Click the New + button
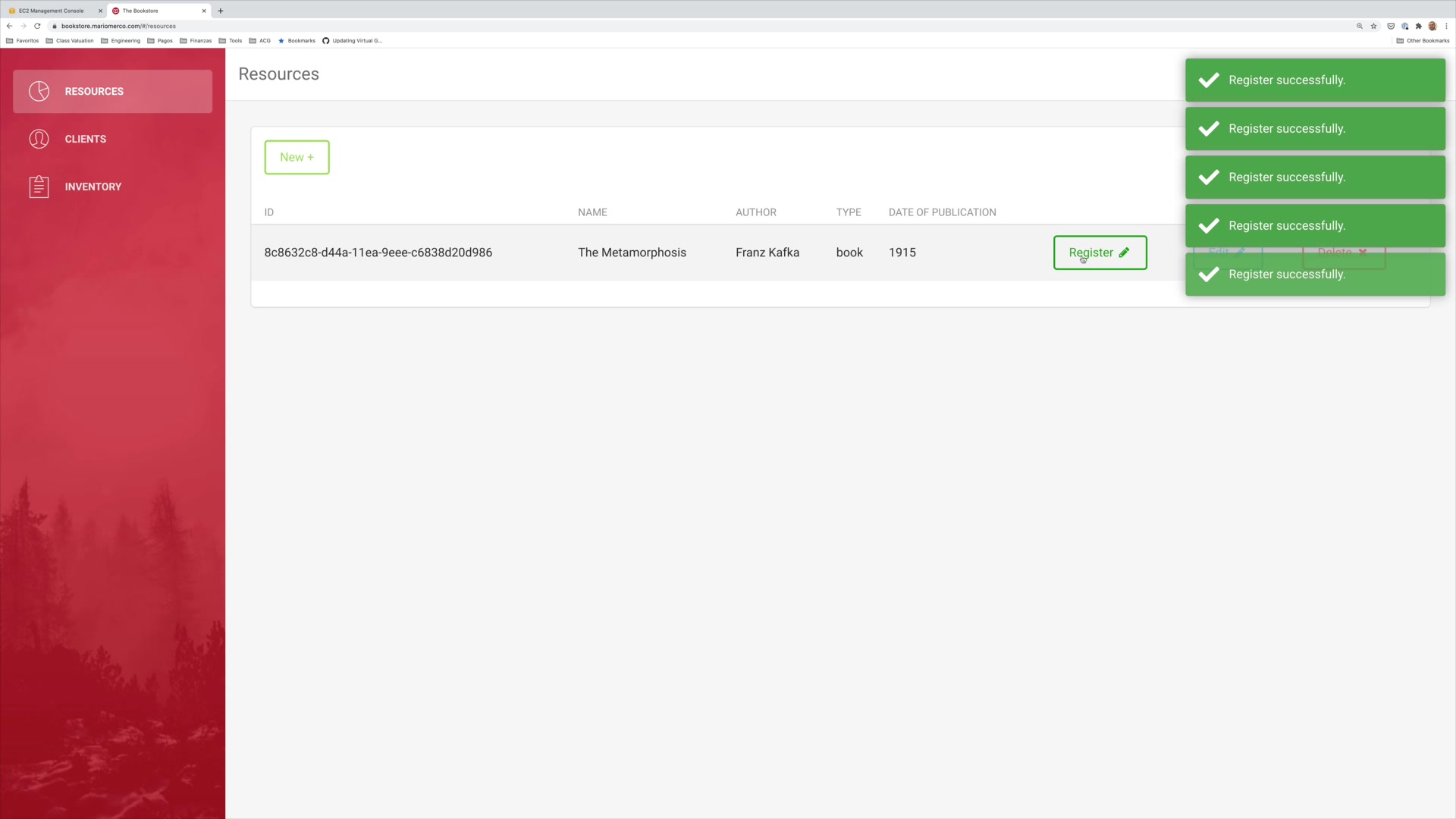 click(297, 157)
